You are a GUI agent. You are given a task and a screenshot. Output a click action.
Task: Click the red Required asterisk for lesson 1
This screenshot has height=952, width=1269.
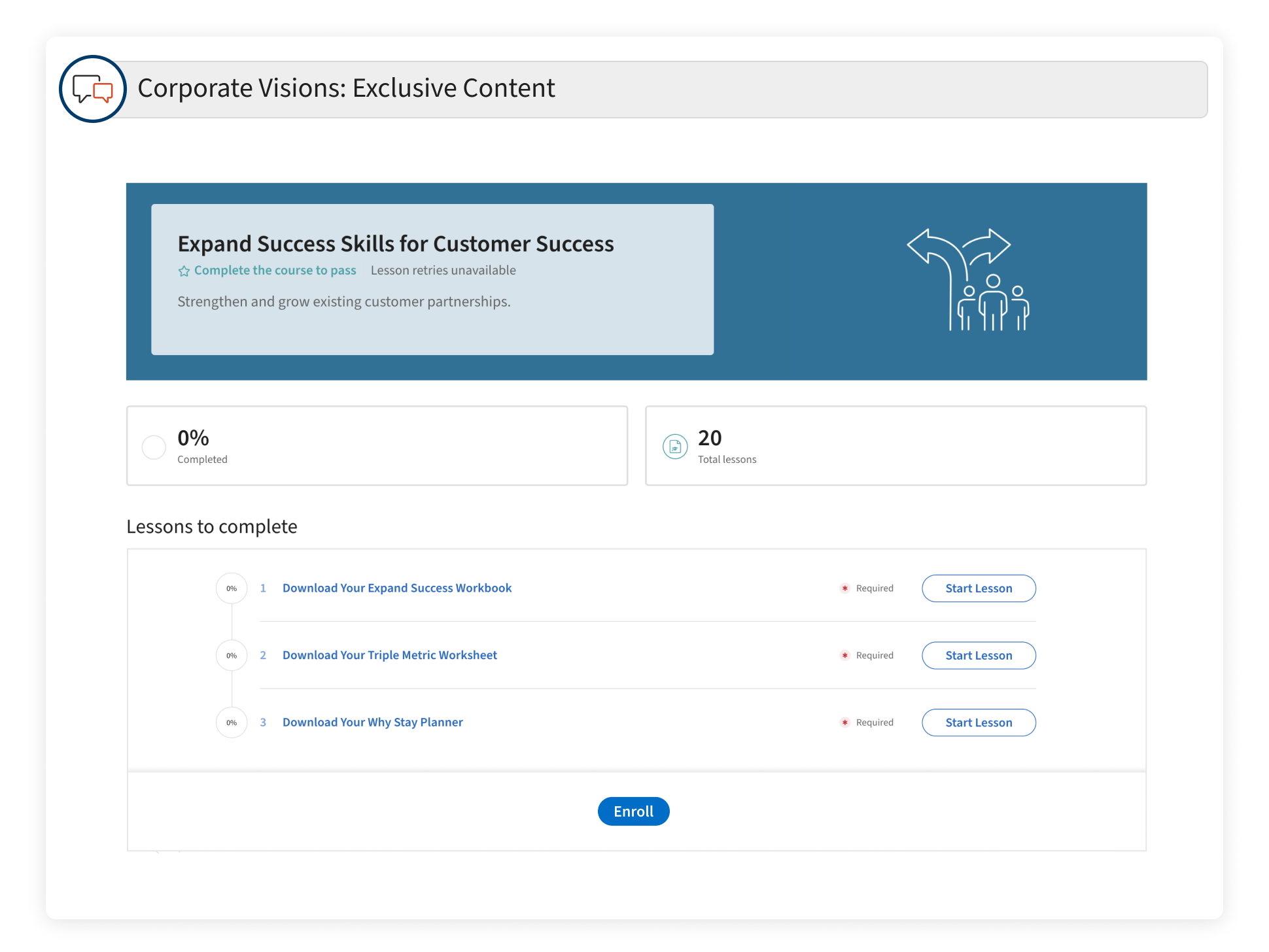pyautogui.click(x=844, y=588)
